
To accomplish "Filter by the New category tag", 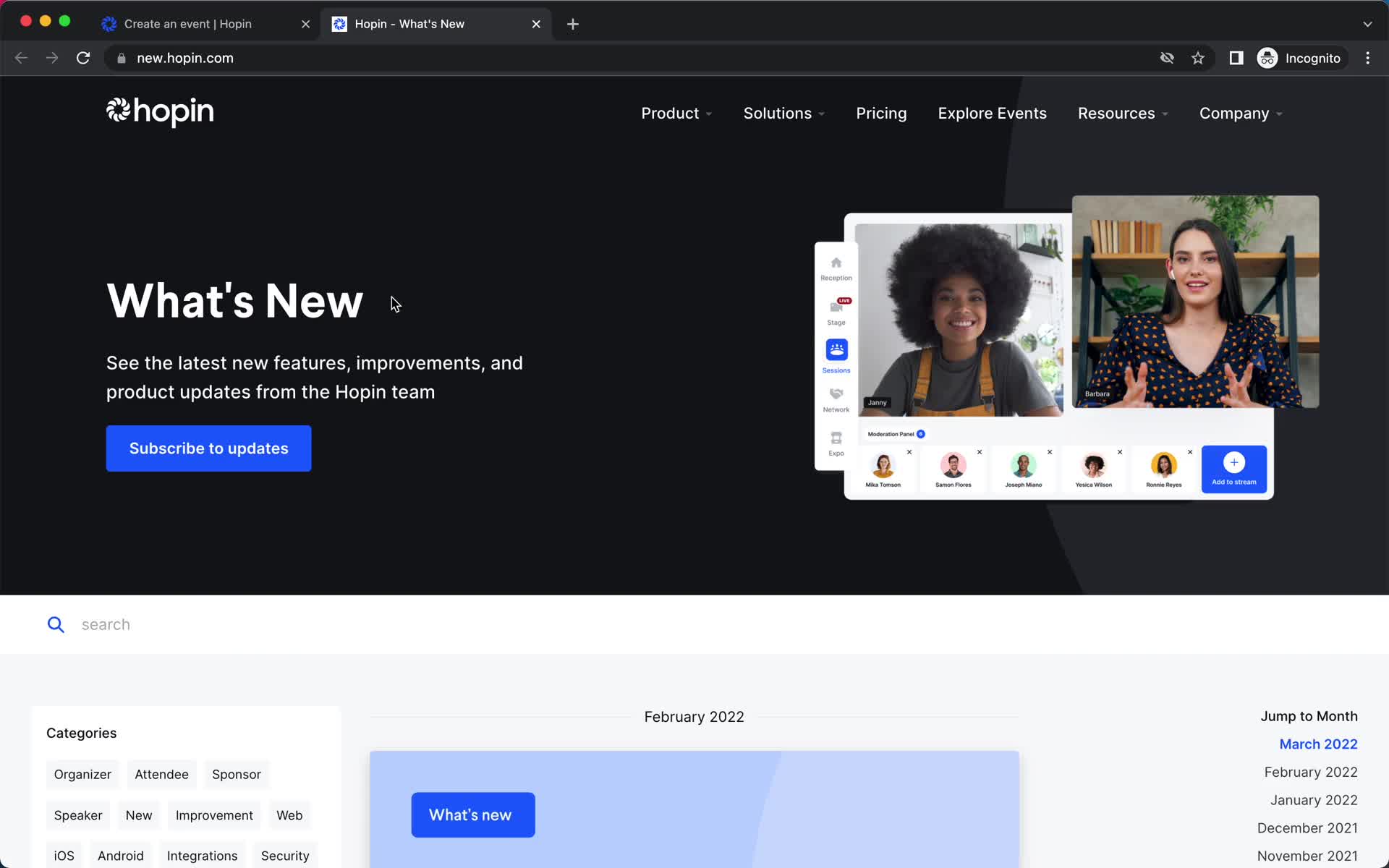I will [x=139, y=816].
